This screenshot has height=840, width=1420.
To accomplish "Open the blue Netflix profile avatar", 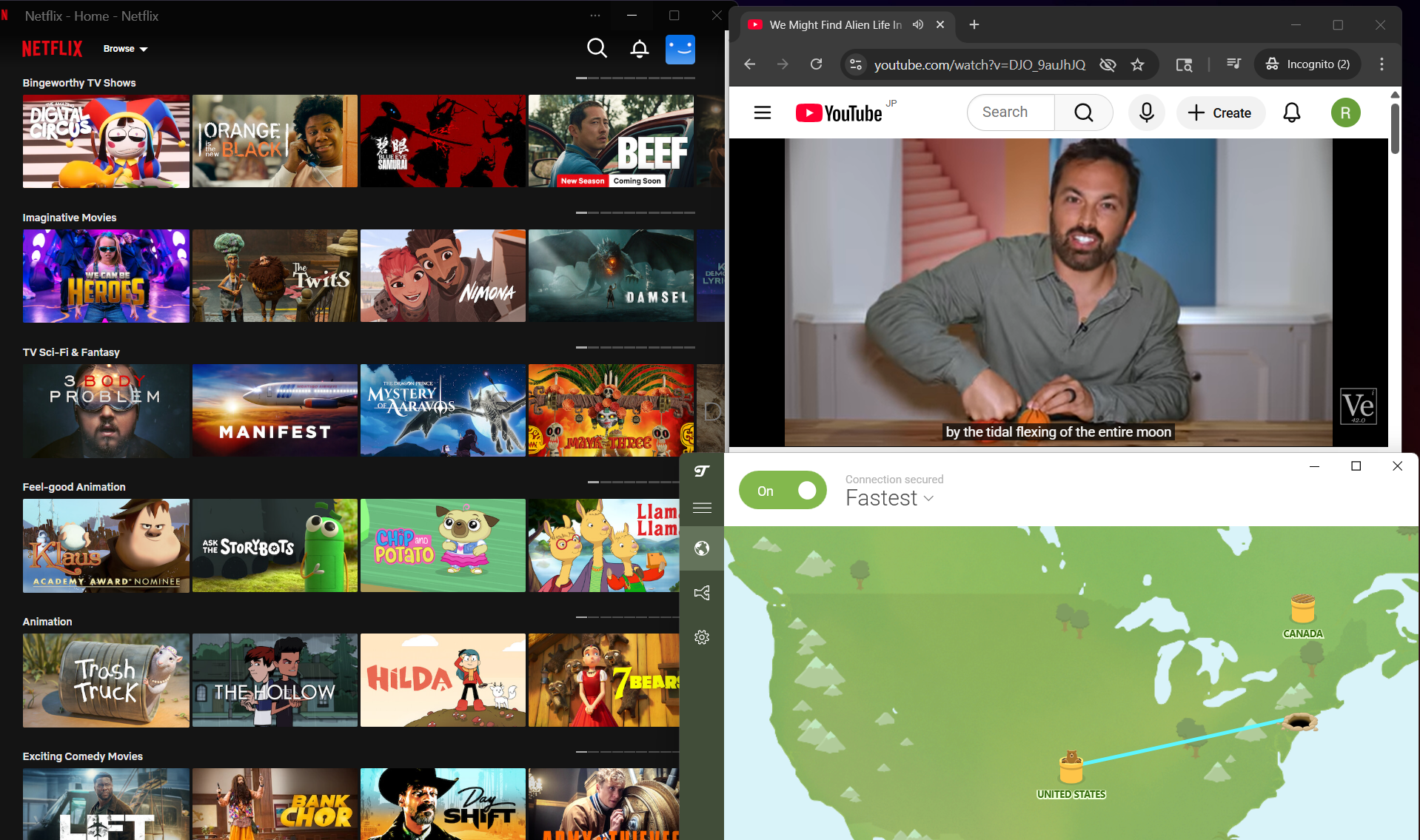I will tap(680, 50).
